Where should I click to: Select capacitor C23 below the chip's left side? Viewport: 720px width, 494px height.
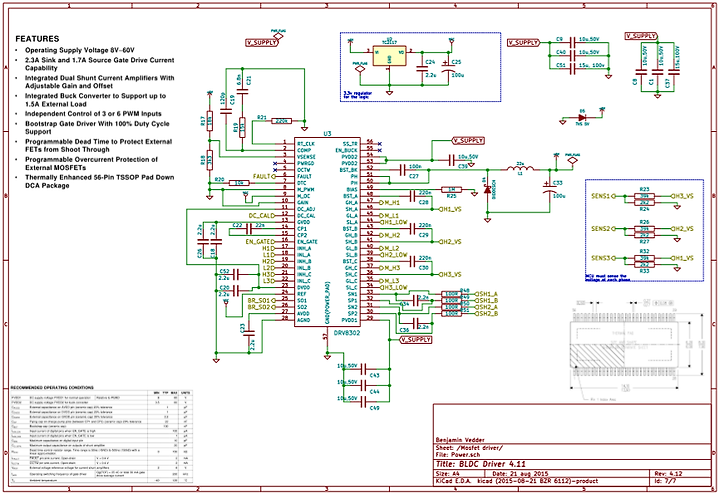[x=248, y=333]
